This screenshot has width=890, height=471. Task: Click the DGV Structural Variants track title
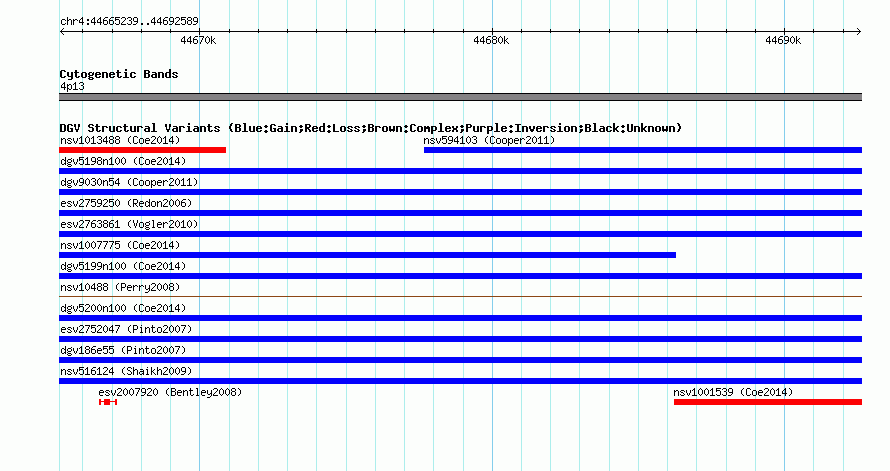tap(371, 128)
